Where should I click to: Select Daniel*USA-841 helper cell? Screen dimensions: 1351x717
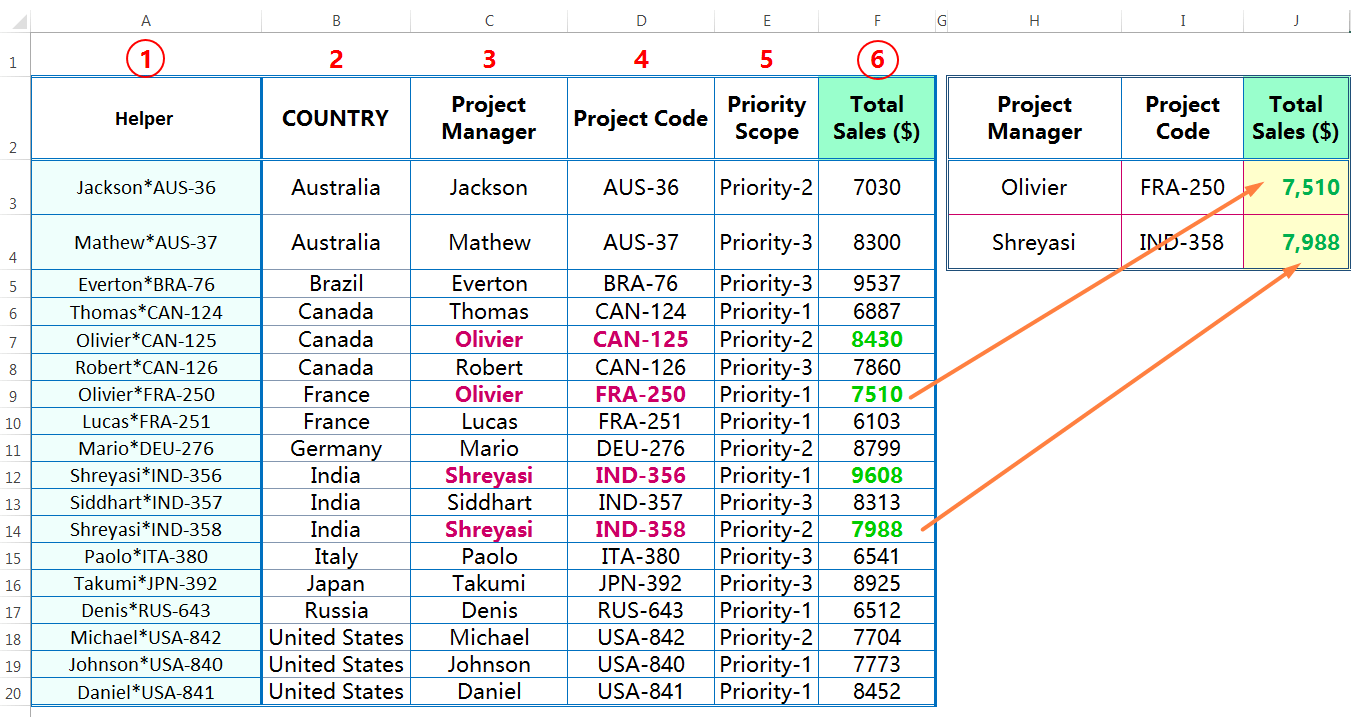click(146, 691)
